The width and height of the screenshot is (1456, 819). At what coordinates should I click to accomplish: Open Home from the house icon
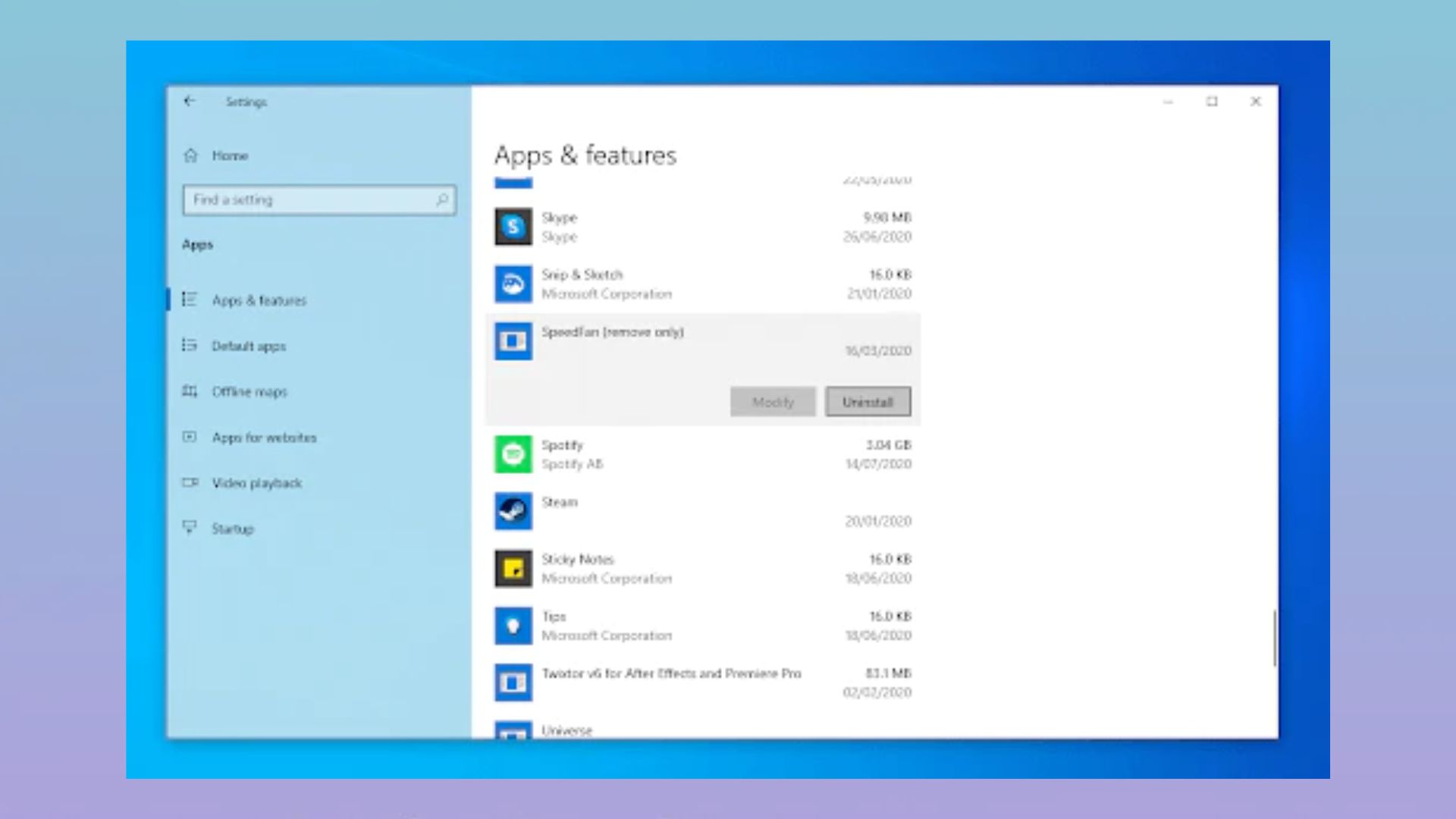[x=190, y=155]
